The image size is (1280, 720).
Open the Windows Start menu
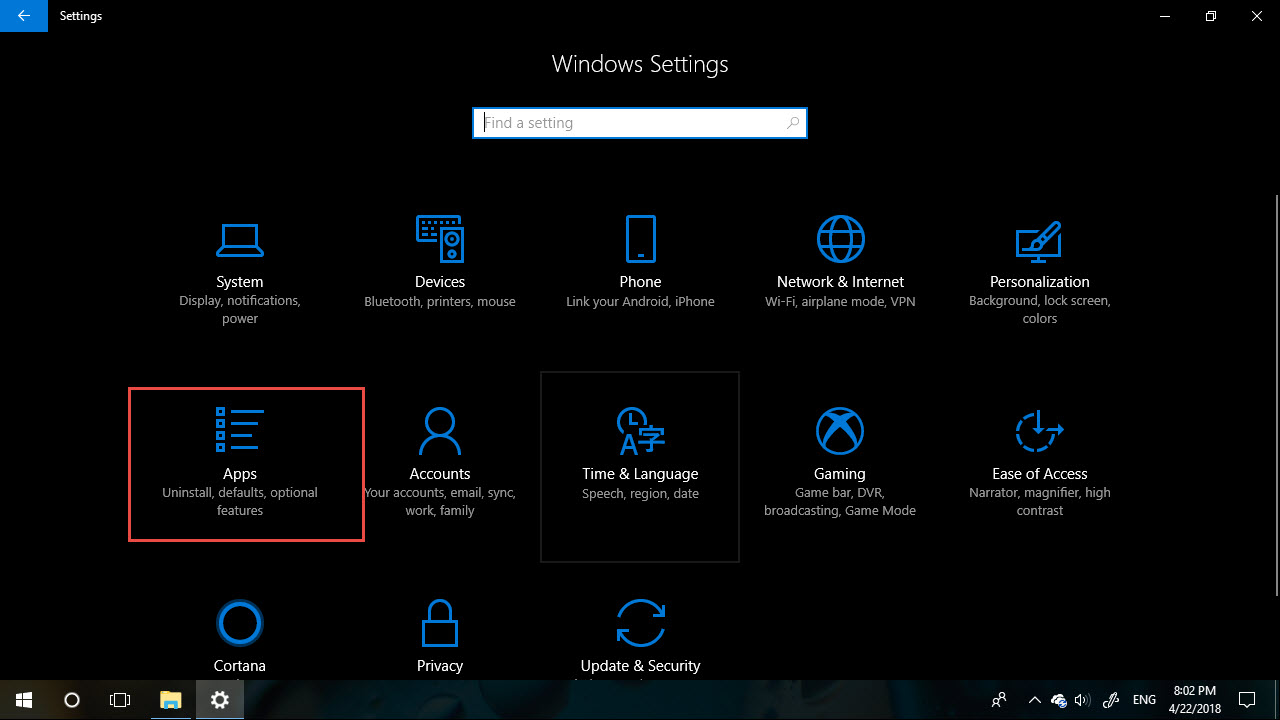(x=24, y=700)
